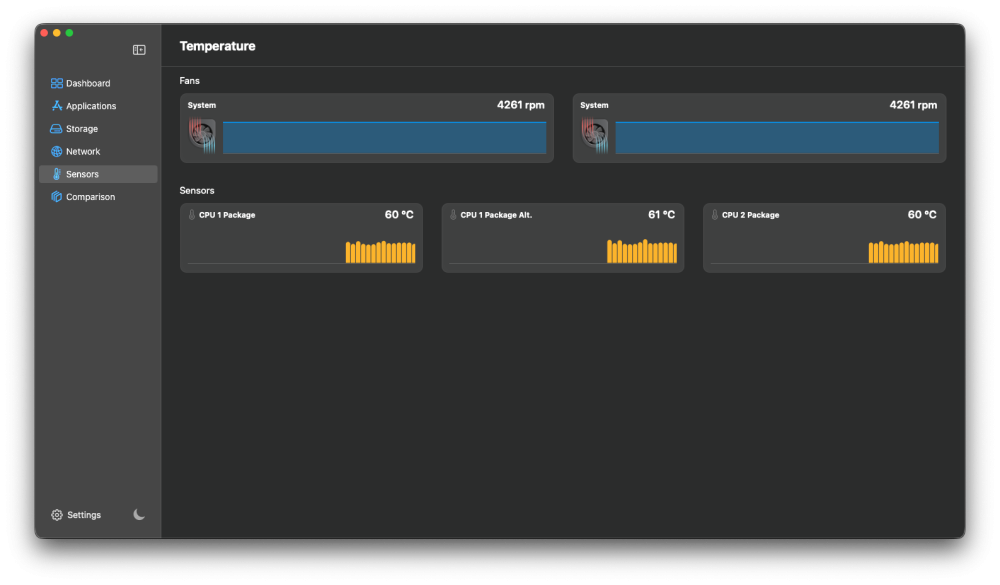Click the left fan speed bar
Screen dimensions: 1000x585
[x=384, y=137]
